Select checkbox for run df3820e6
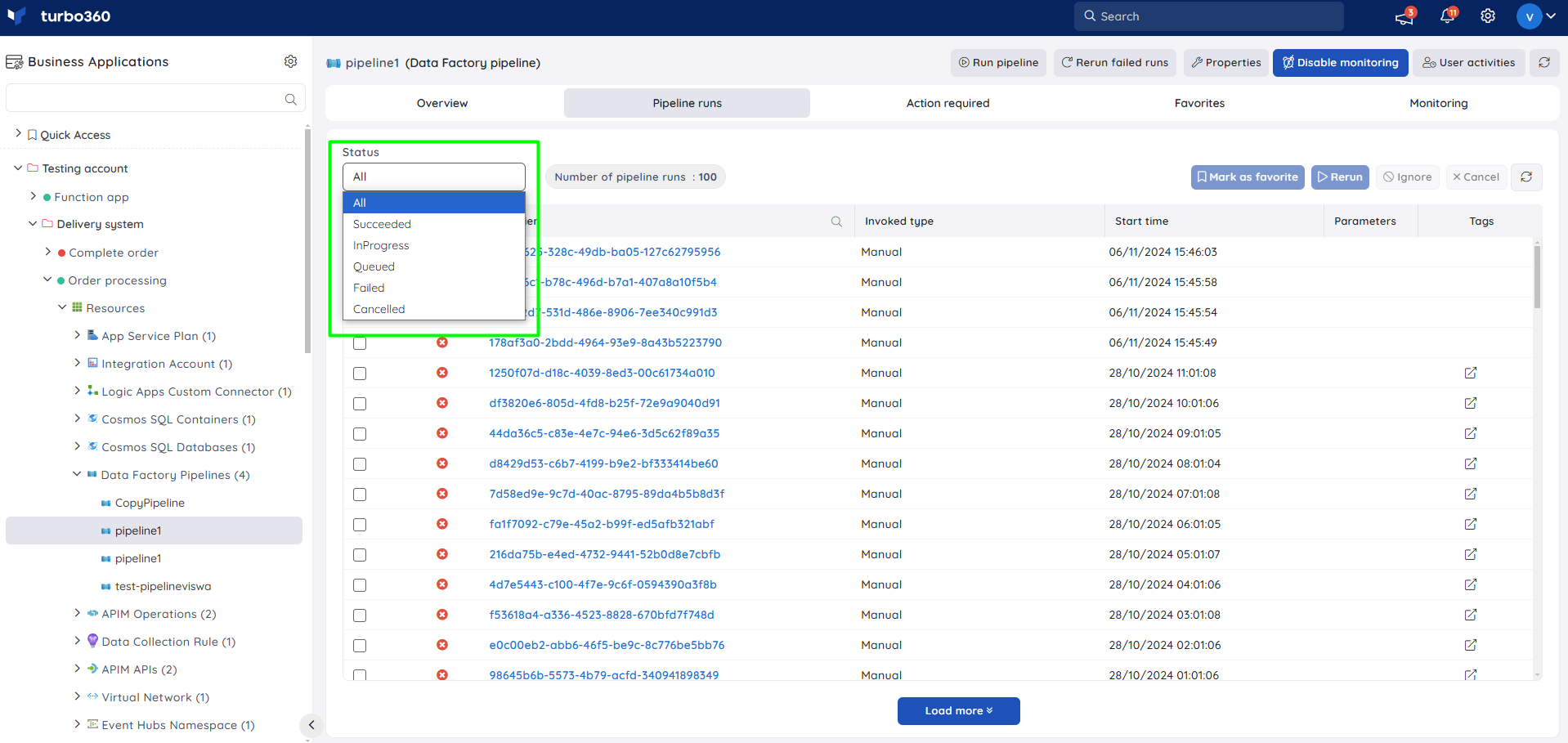Screen dimensions: 1568x743 [360, 404]
